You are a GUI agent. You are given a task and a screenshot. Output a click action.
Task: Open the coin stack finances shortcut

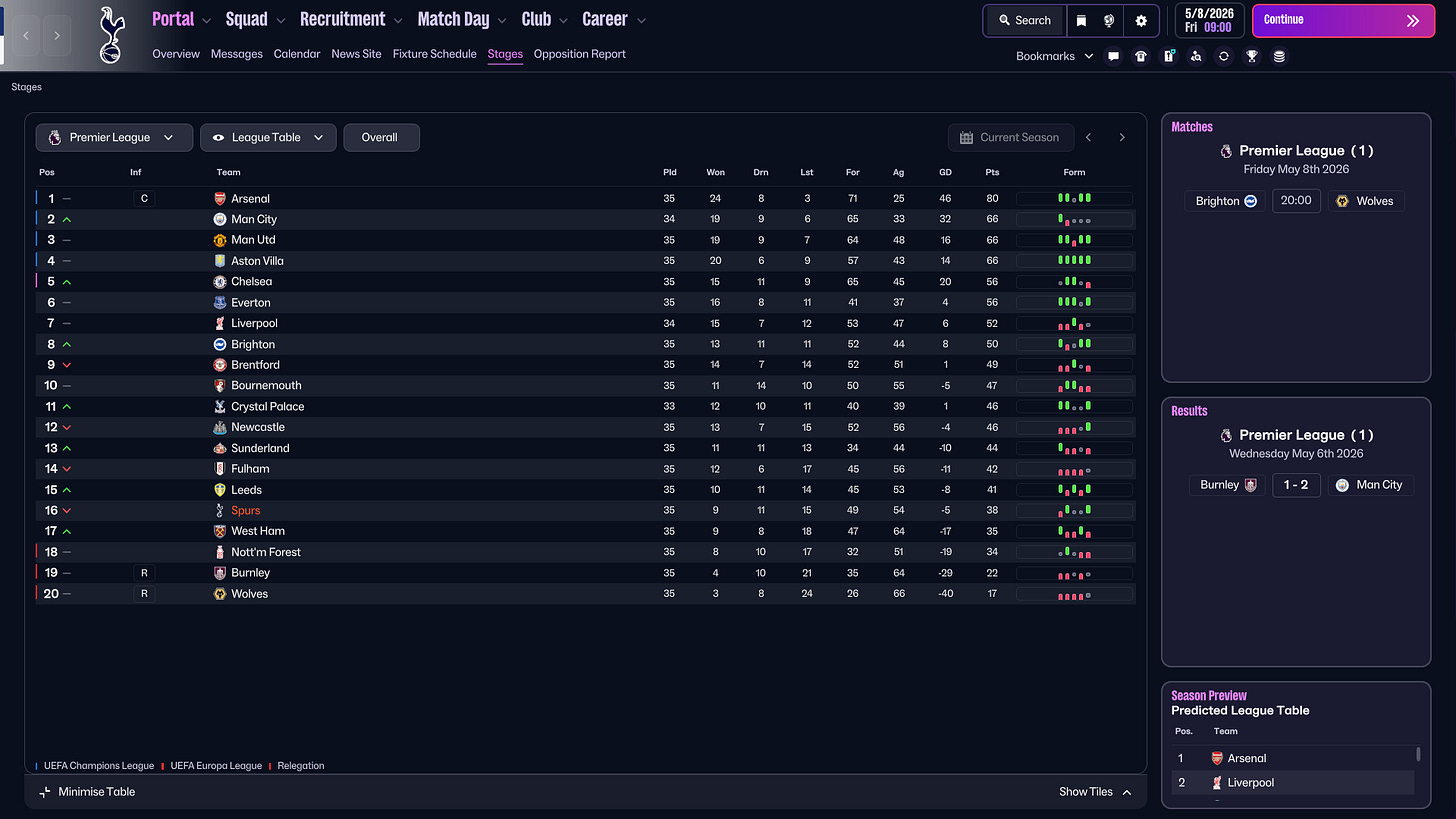[x=1279, y=56]
